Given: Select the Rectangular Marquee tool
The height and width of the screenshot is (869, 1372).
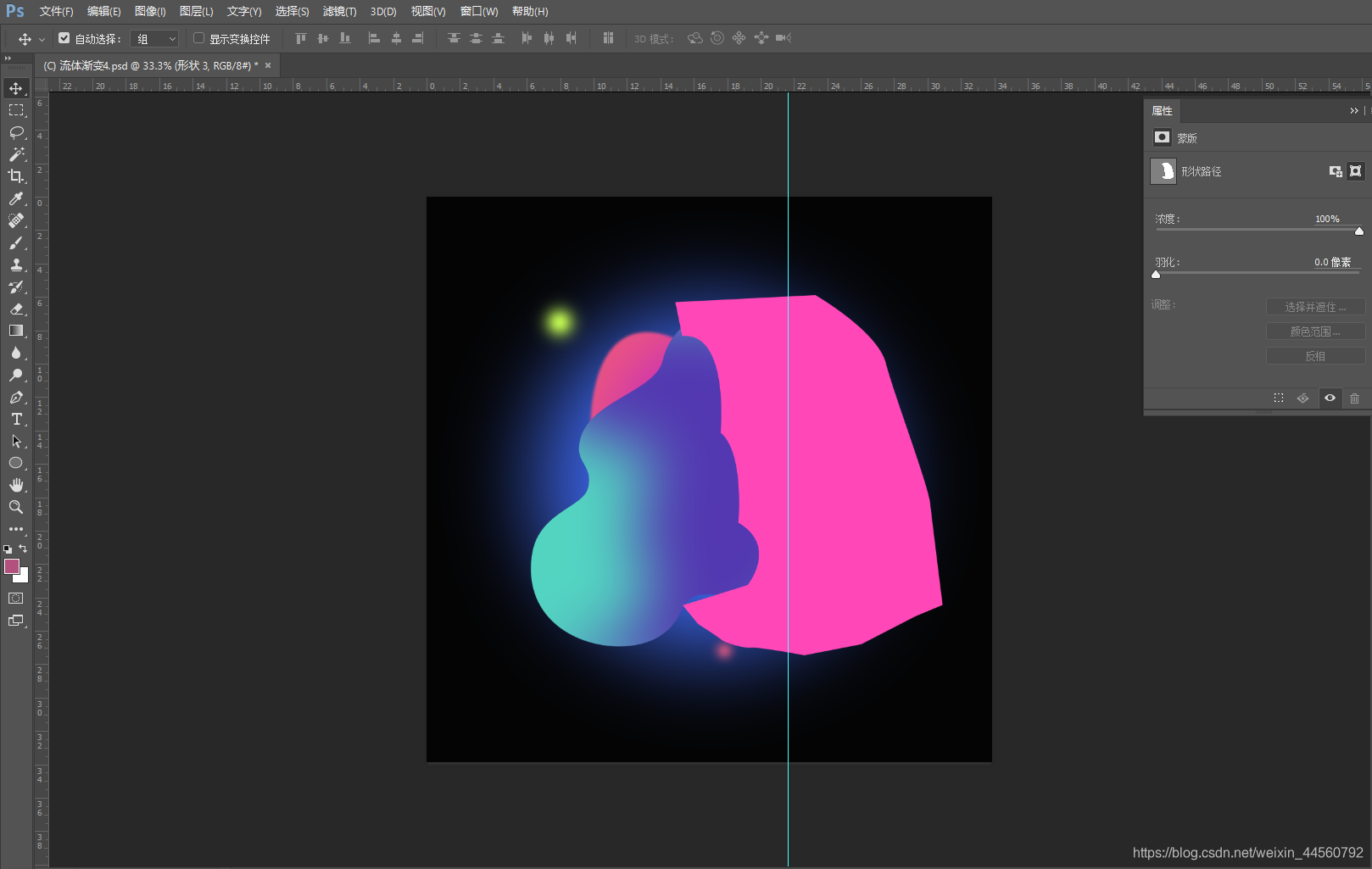Looking at the screenshot, I should tap(16, 110).
